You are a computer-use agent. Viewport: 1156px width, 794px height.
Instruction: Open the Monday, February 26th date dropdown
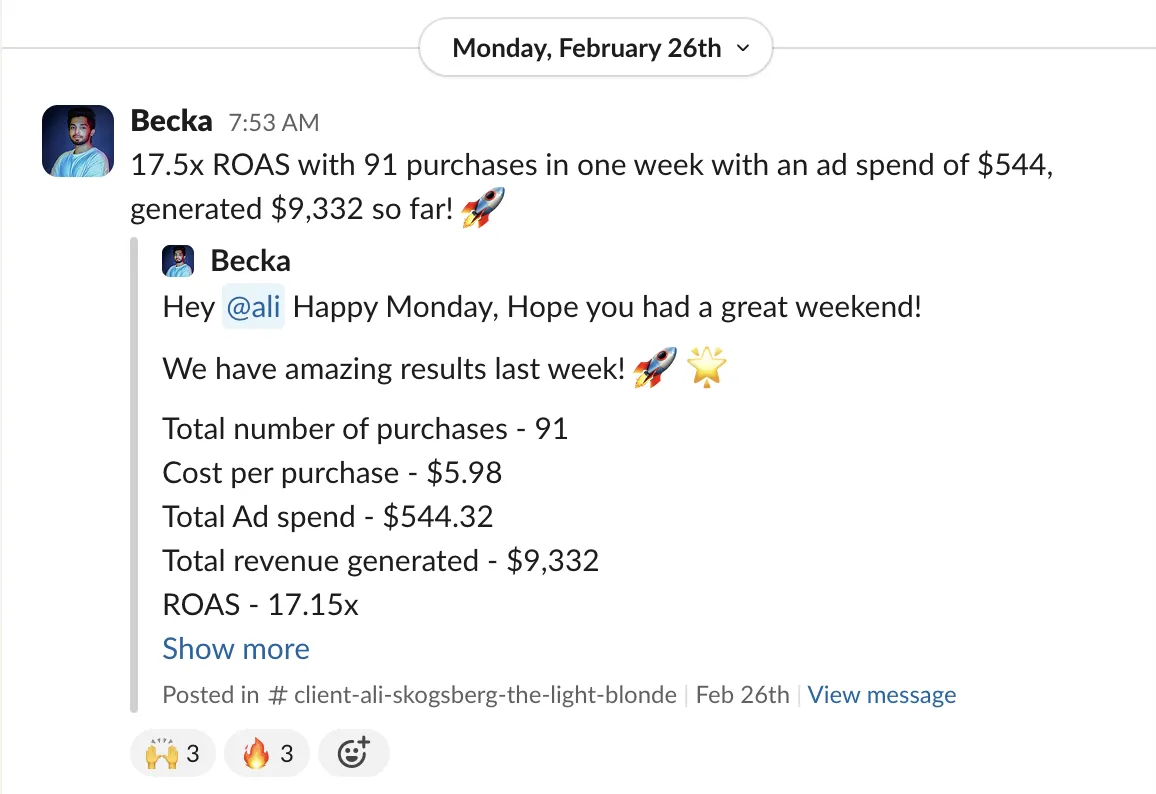pos(595,48)
